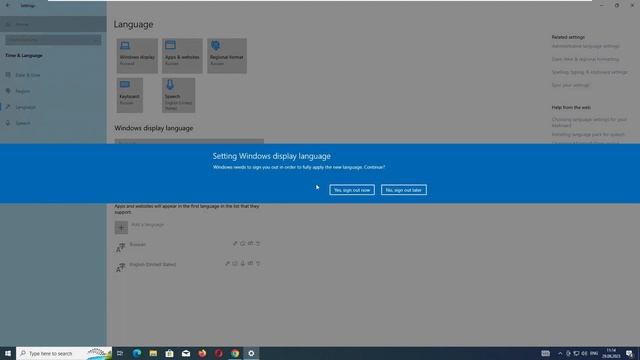640x360 pixels.
Task: Open the Mail app from the taskbar
Action: pyautogui.click(x=186, y=353)
